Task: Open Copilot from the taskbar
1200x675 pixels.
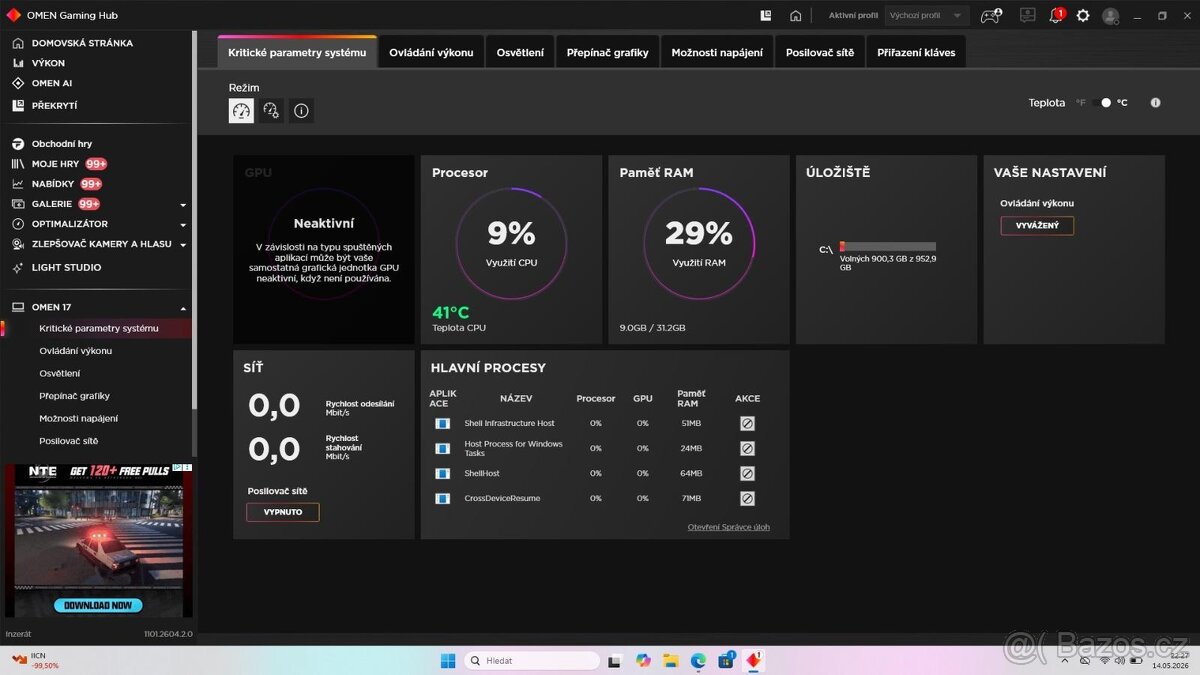Action: 642,660
